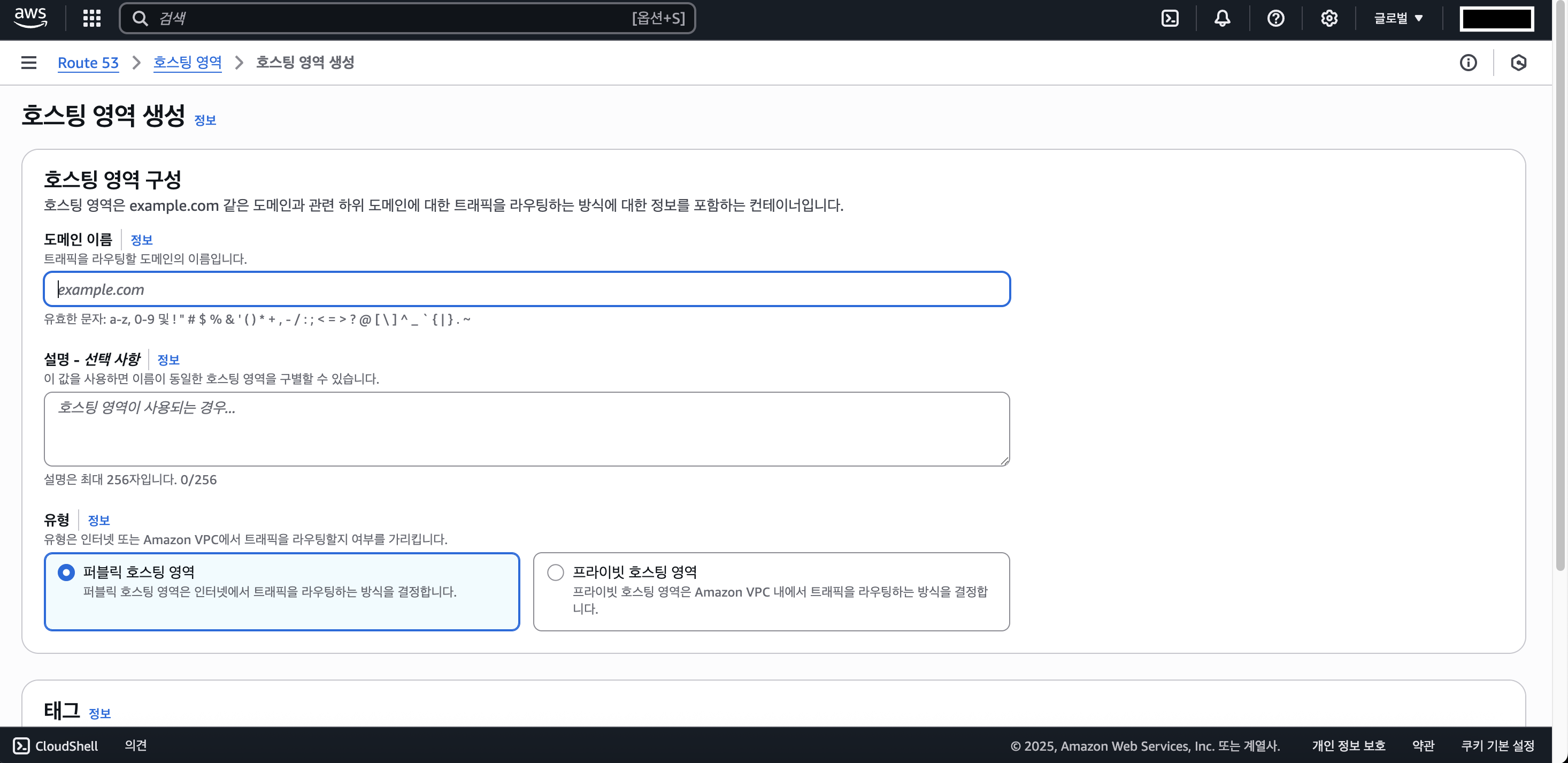
Task: Open the services grid menu icon
Action: point(92,18)
